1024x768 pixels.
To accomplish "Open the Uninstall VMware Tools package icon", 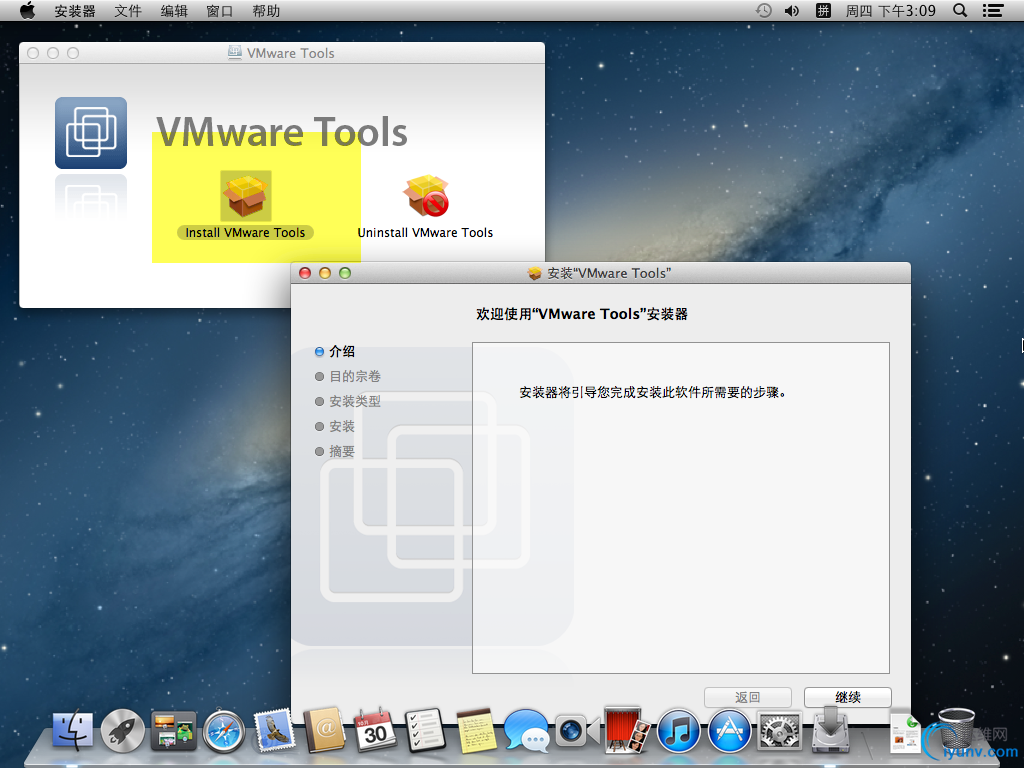I will (x=426, y=195).
